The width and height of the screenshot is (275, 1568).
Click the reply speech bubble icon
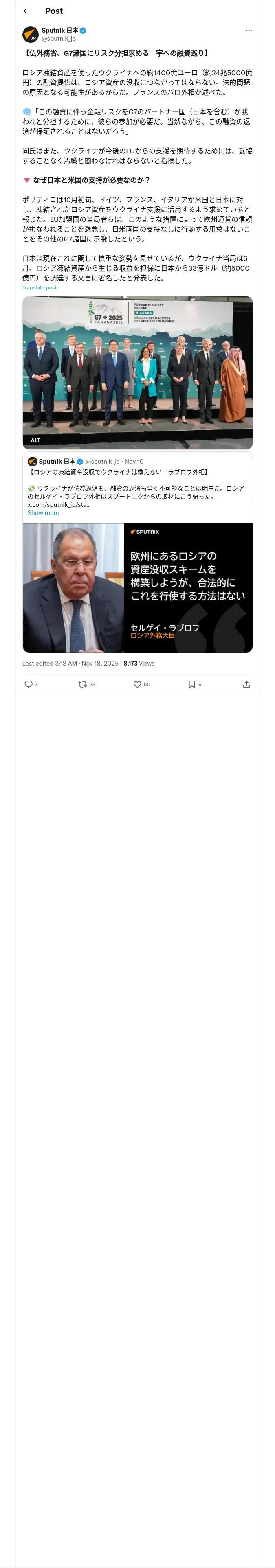28,684
